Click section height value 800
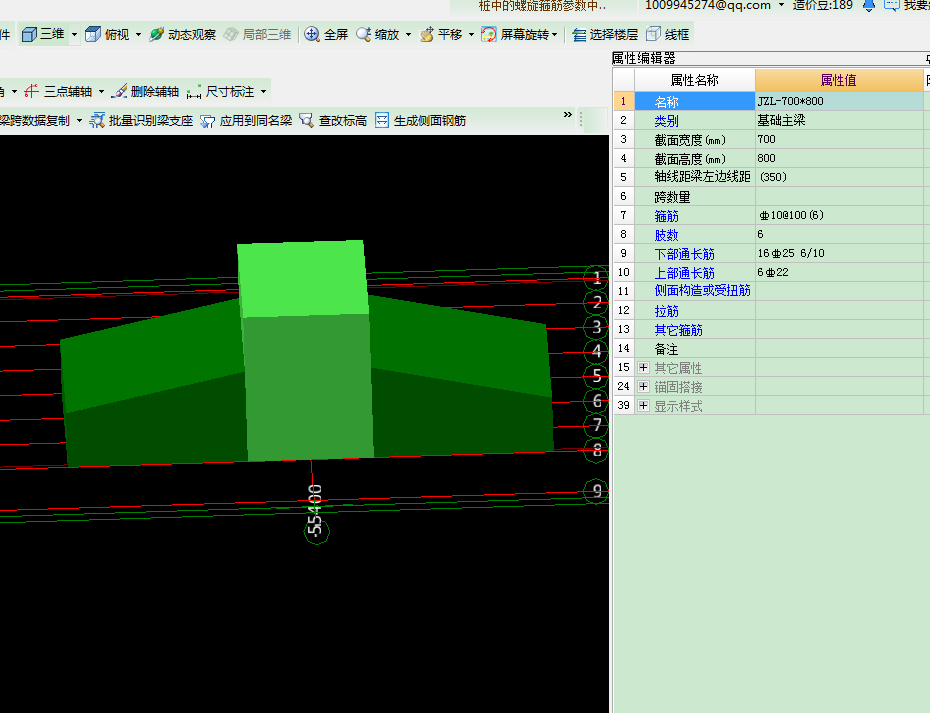This screenshot has height=713, width=930. (839, 158)
